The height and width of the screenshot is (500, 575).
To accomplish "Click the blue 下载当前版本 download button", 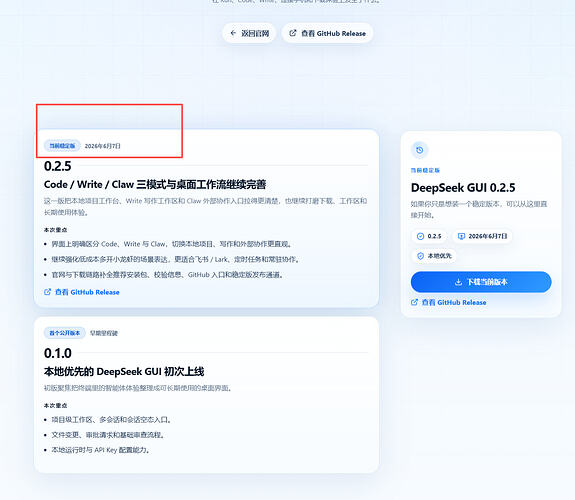I will [x=481, y=282].
